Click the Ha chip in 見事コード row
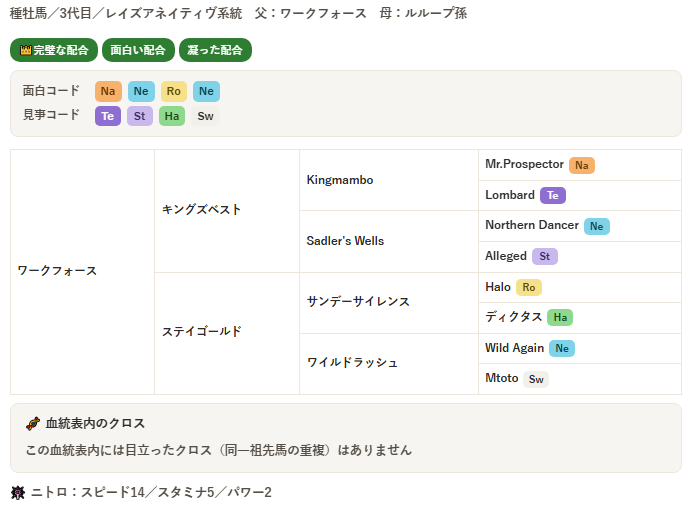This screenshot has height=510, width=692. click(x=172, y=116)
